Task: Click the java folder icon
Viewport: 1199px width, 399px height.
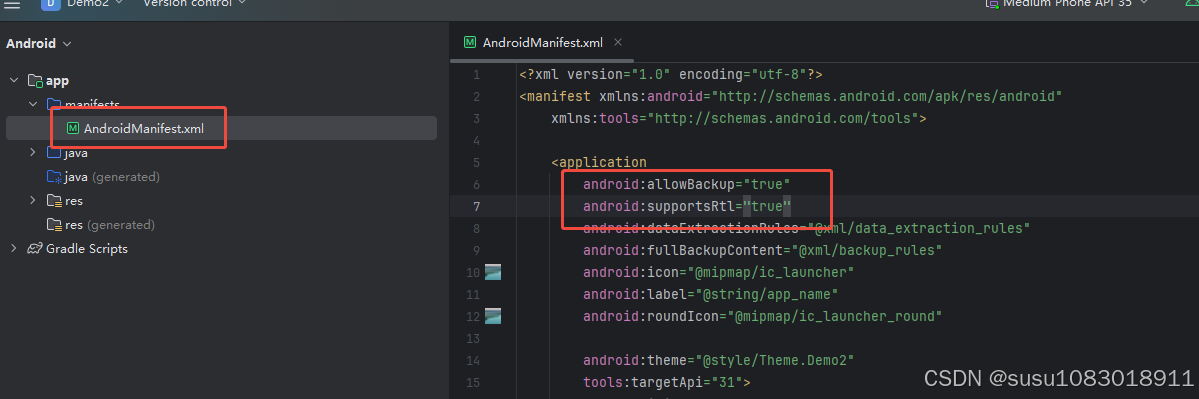Action: [x=54, y=152]
